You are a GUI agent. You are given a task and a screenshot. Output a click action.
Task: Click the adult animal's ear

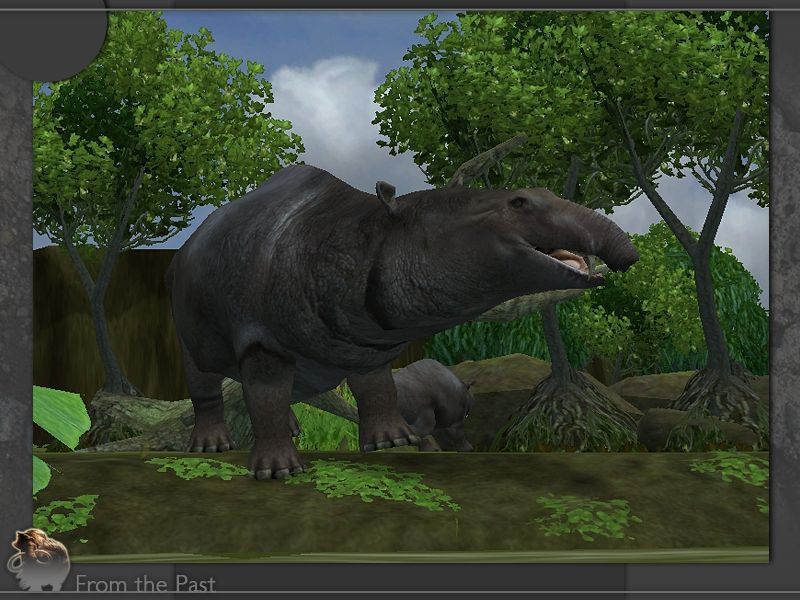[x=386, y=194]
